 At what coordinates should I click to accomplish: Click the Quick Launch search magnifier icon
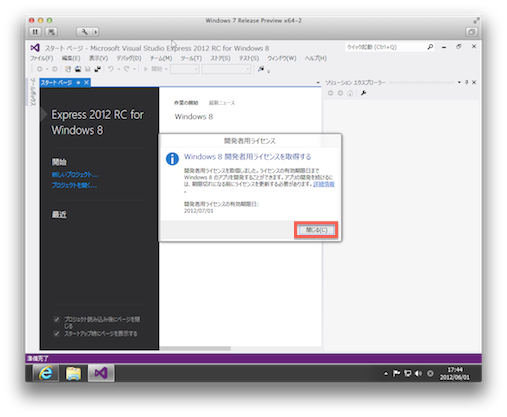click(x=430, y=47)
